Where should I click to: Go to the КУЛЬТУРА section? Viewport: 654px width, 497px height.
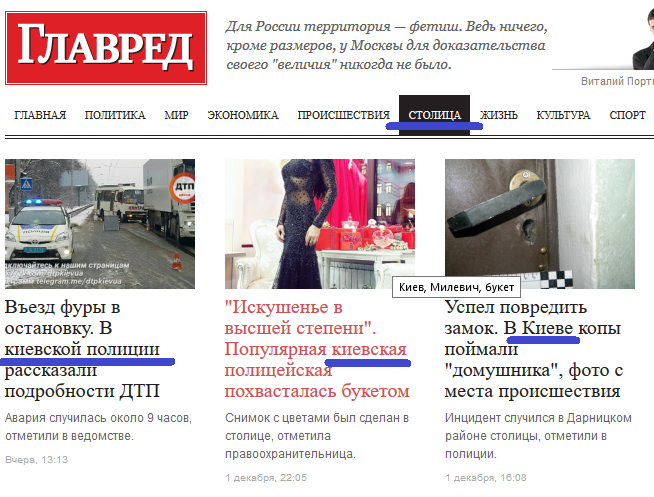563,115
